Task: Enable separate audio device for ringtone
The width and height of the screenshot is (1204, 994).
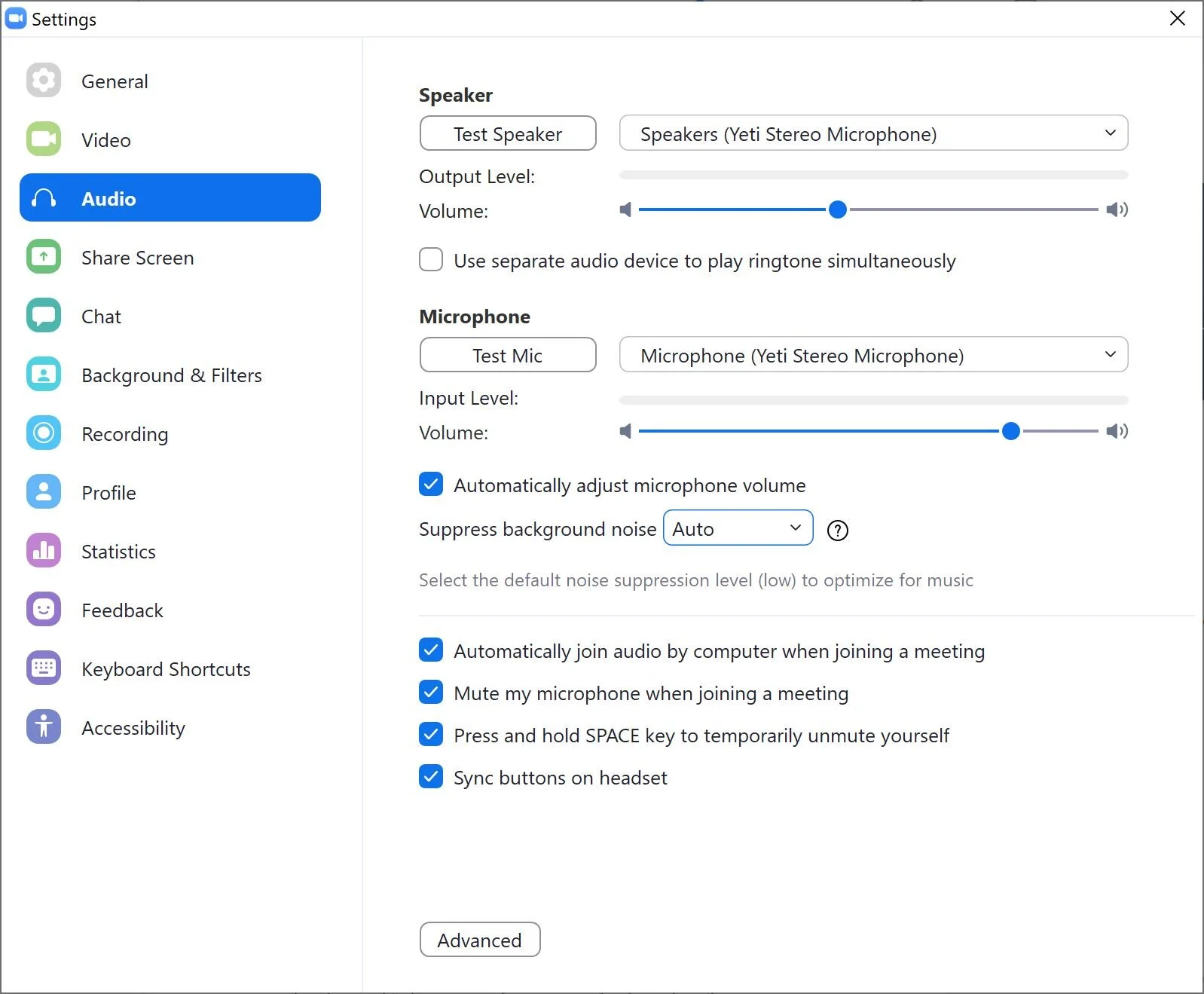Action: click(431, 259)
